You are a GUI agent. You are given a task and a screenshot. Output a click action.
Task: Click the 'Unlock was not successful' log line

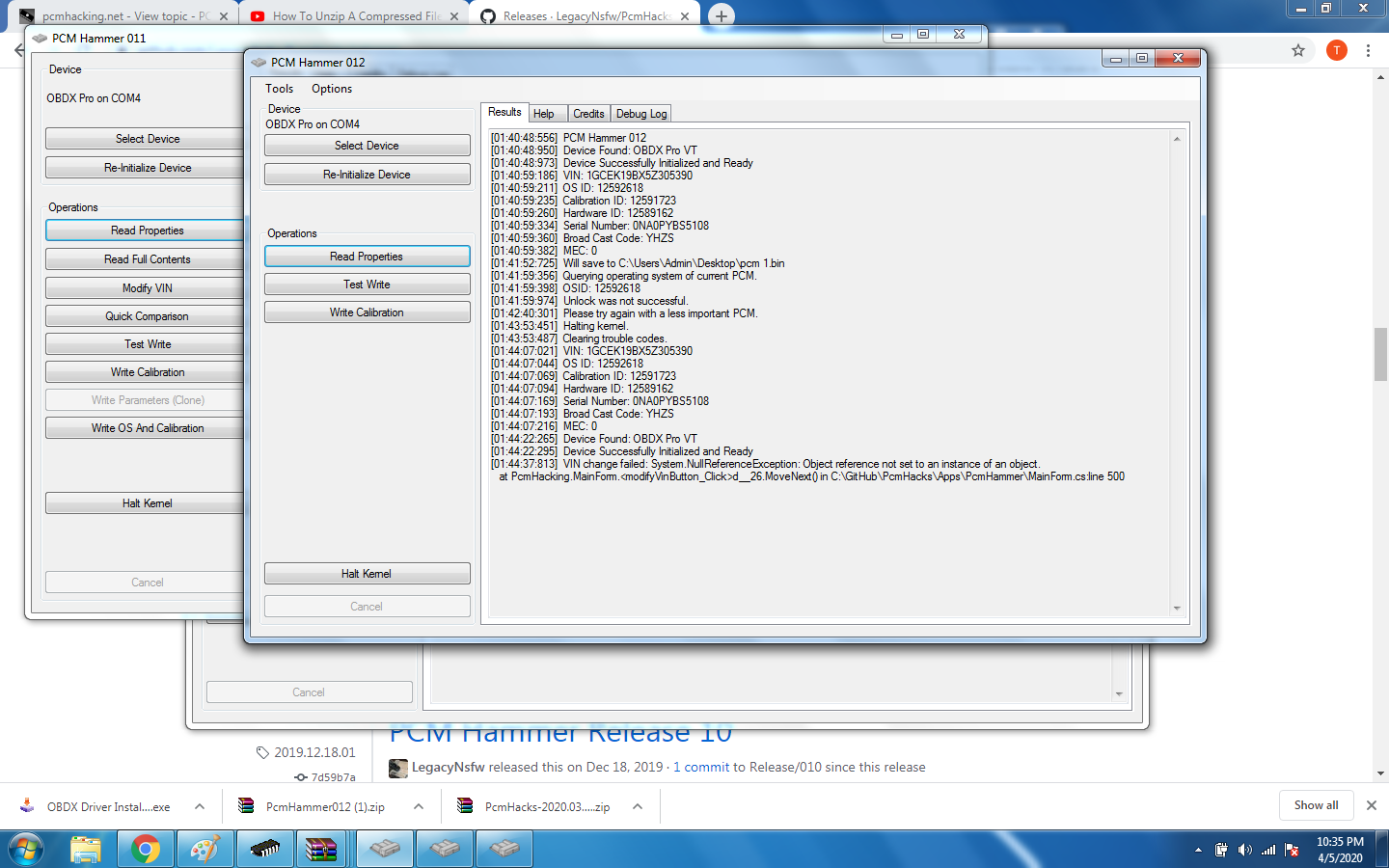click(x=589, y=301)
